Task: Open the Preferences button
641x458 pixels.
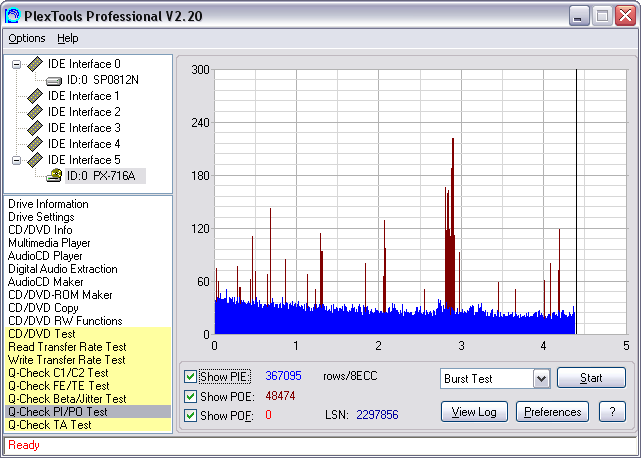Action: coord(552,412)
